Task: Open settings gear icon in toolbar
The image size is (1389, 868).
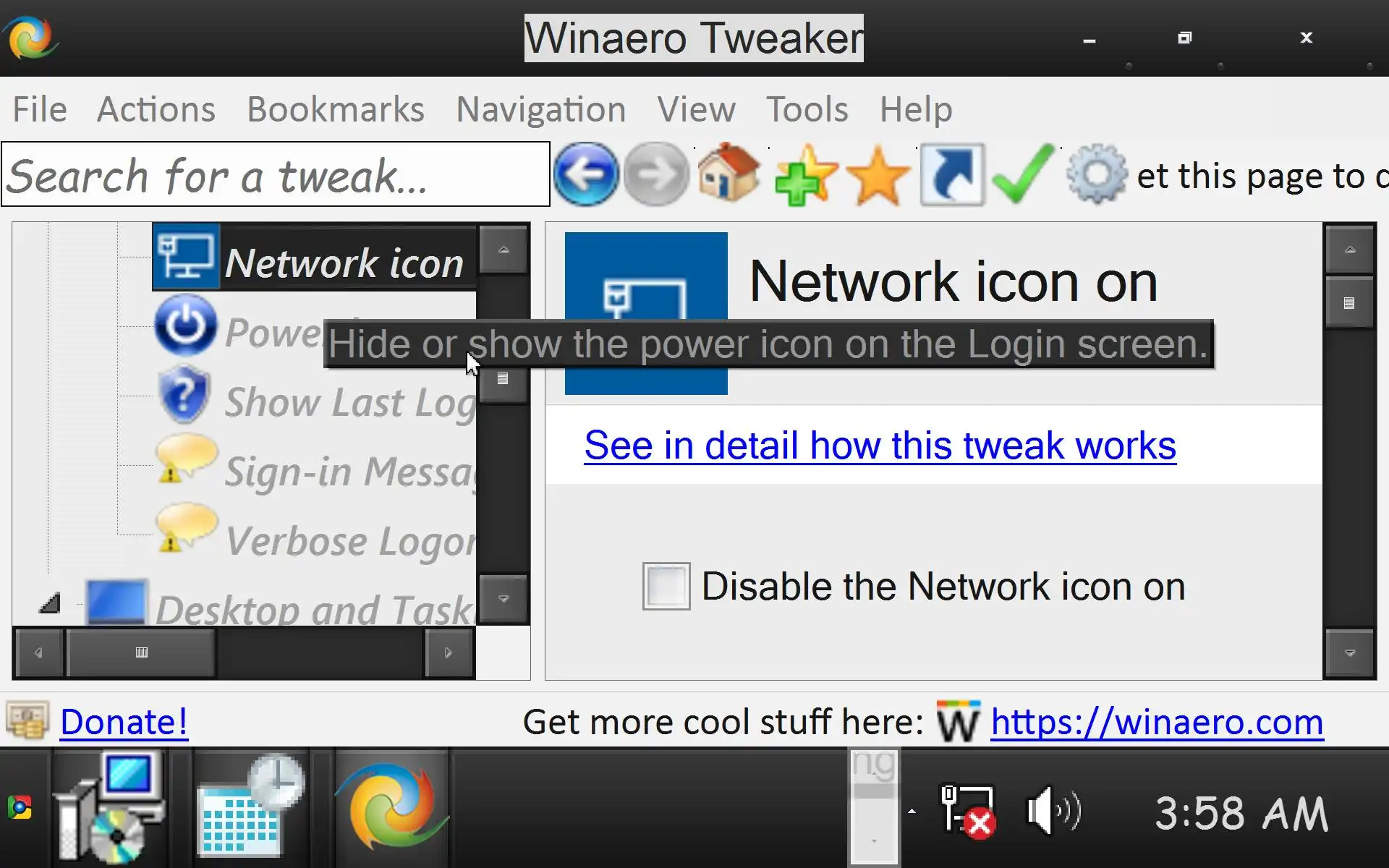Action: tap(1096, 174)
